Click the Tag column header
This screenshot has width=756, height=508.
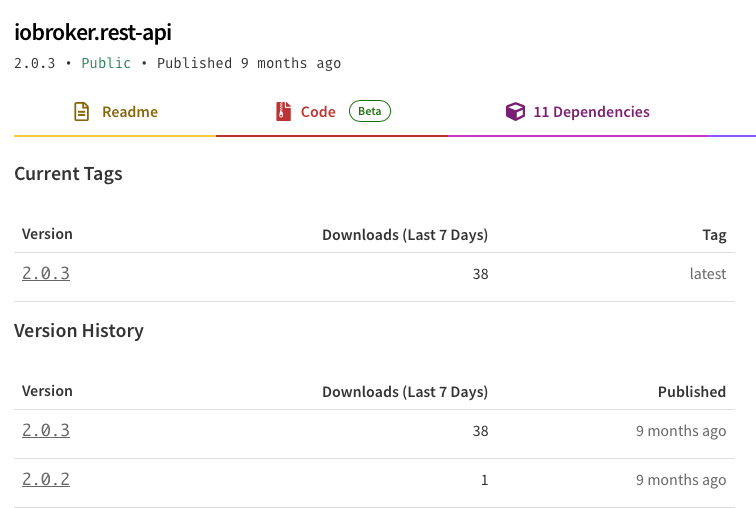click(x=714, y=235)
